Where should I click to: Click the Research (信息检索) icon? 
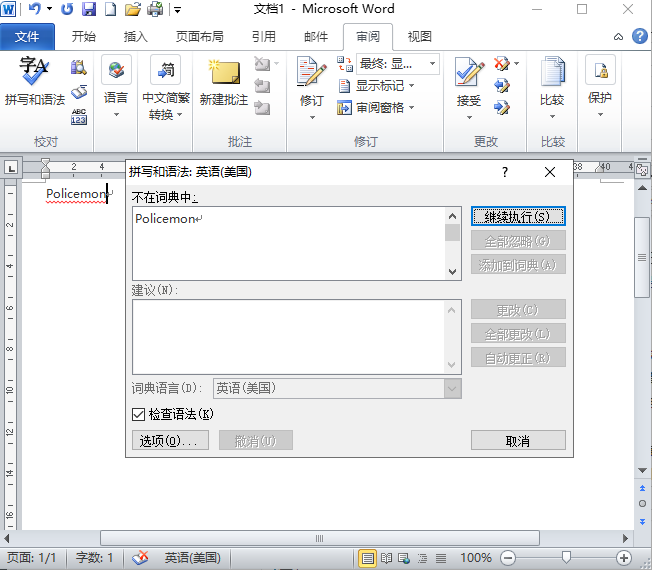point(79,67)
